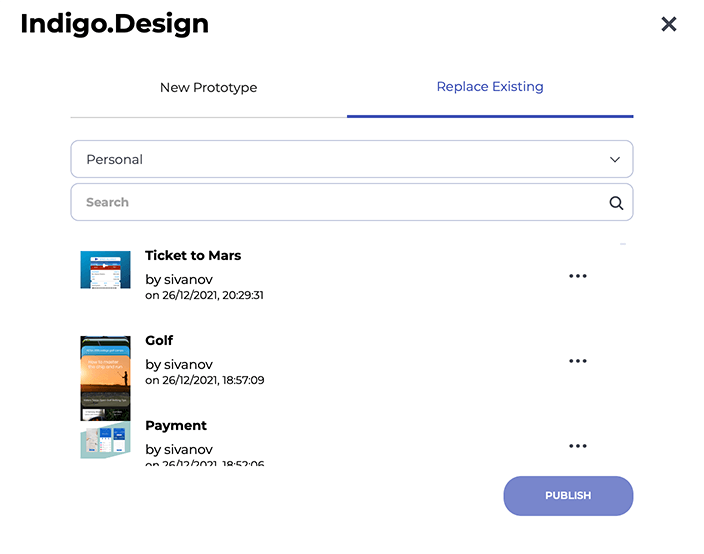Click 'by sivanov' under Payment
The image size is (704, 554).
pos(179,449)
